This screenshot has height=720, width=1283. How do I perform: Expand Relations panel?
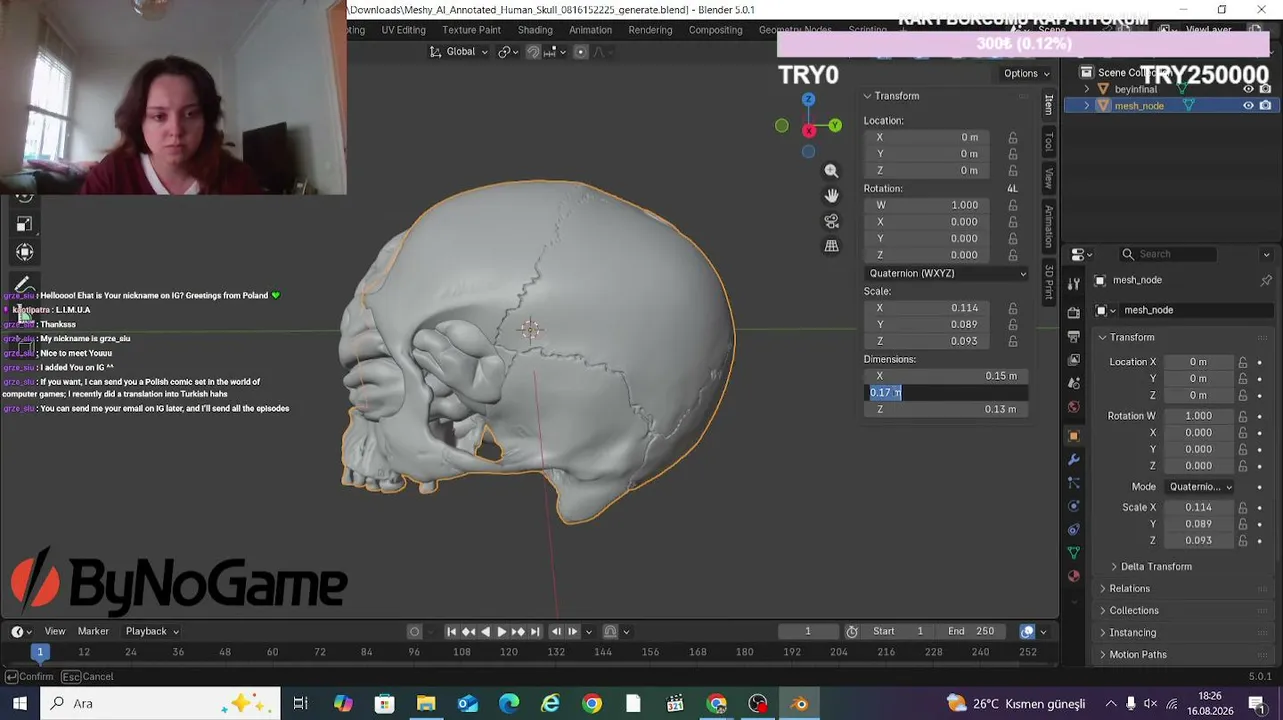tap(1129, 589)
